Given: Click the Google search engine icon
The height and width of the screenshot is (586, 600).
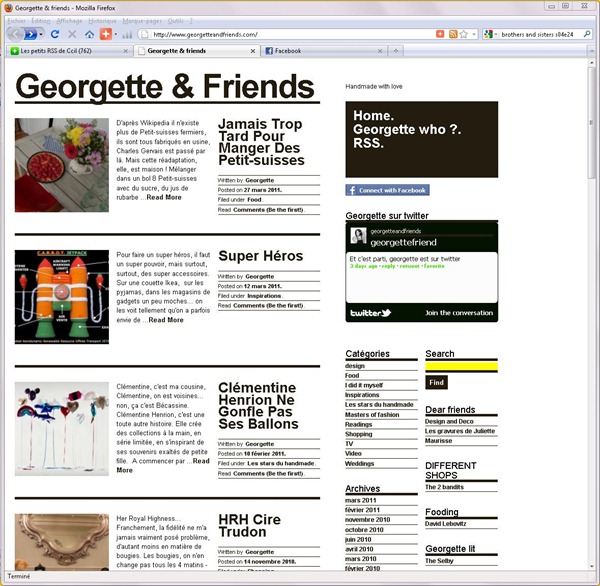Looking at the screenshot, I should pos(488,34).
